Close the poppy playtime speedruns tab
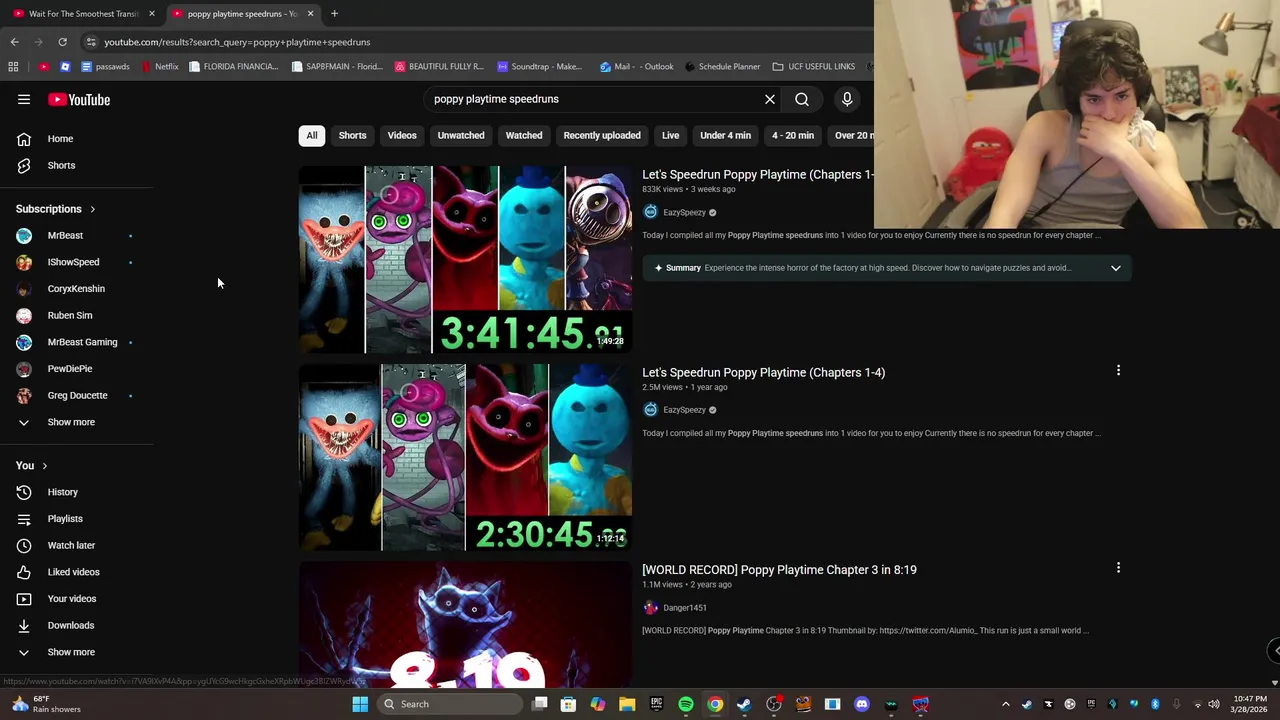The width and height of the screenshot is (1280, 720). [310, 14]
